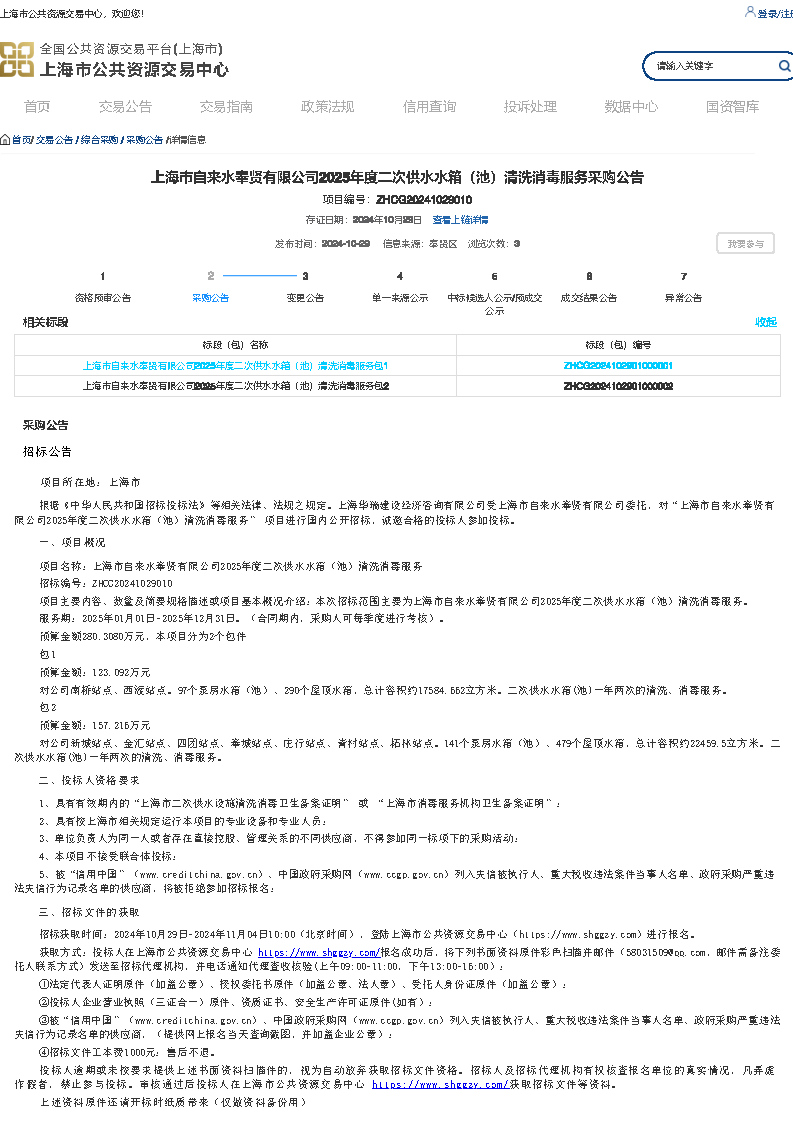
Task: Collapse related sections with 收起
Action: (765, 322)
